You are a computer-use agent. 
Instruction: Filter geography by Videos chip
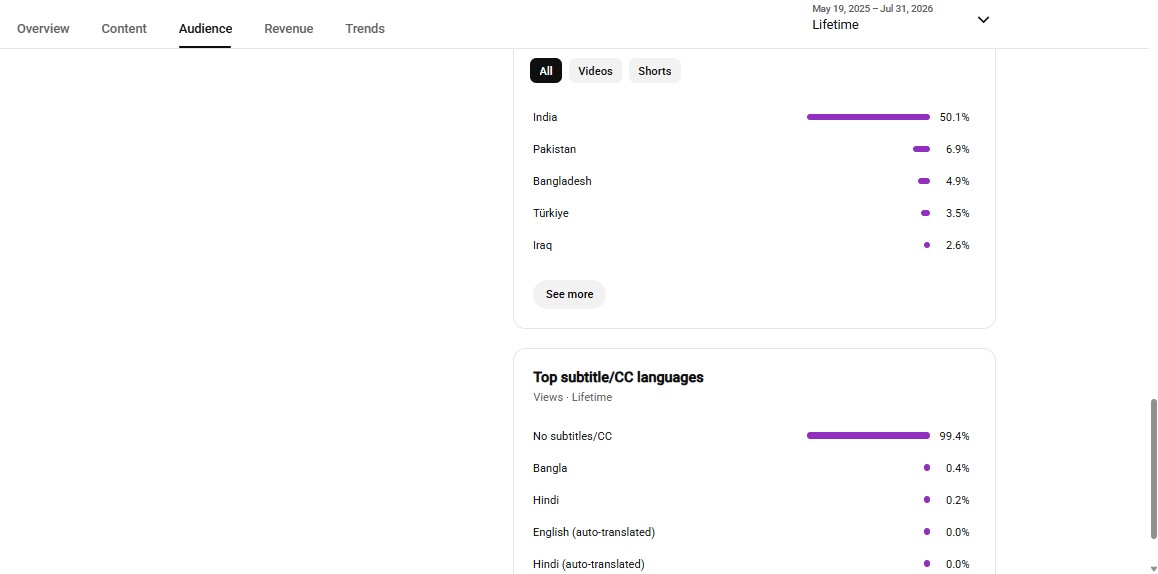[x=595, y=71]
